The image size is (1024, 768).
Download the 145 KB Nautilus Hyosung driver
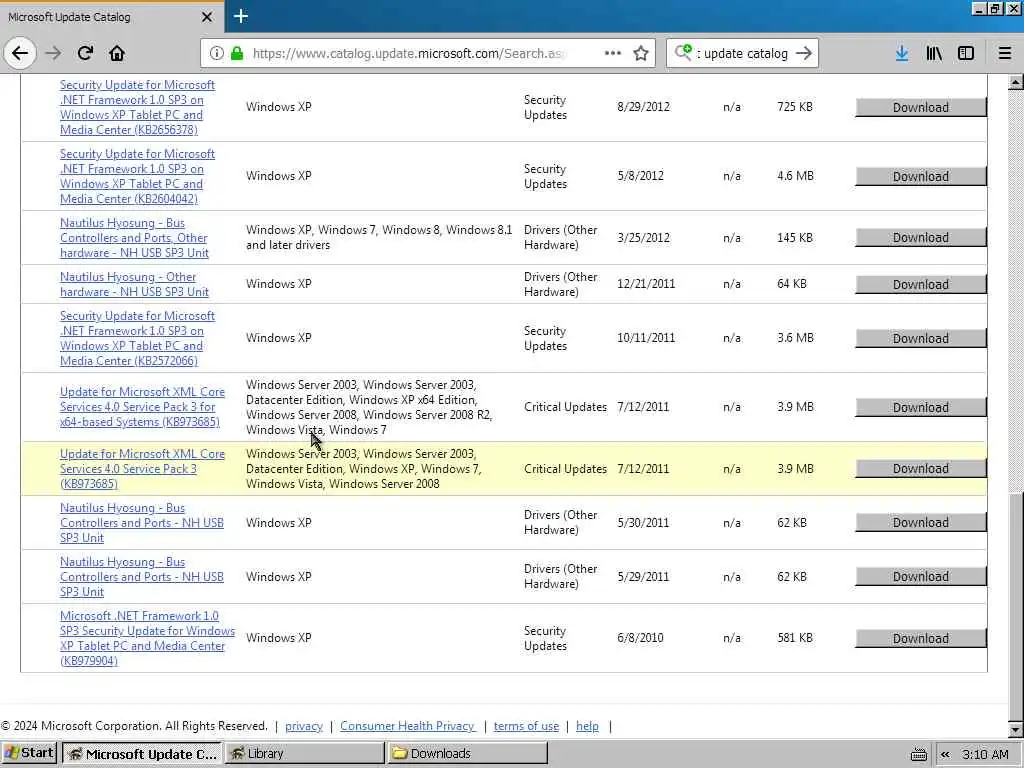point(921,238)
